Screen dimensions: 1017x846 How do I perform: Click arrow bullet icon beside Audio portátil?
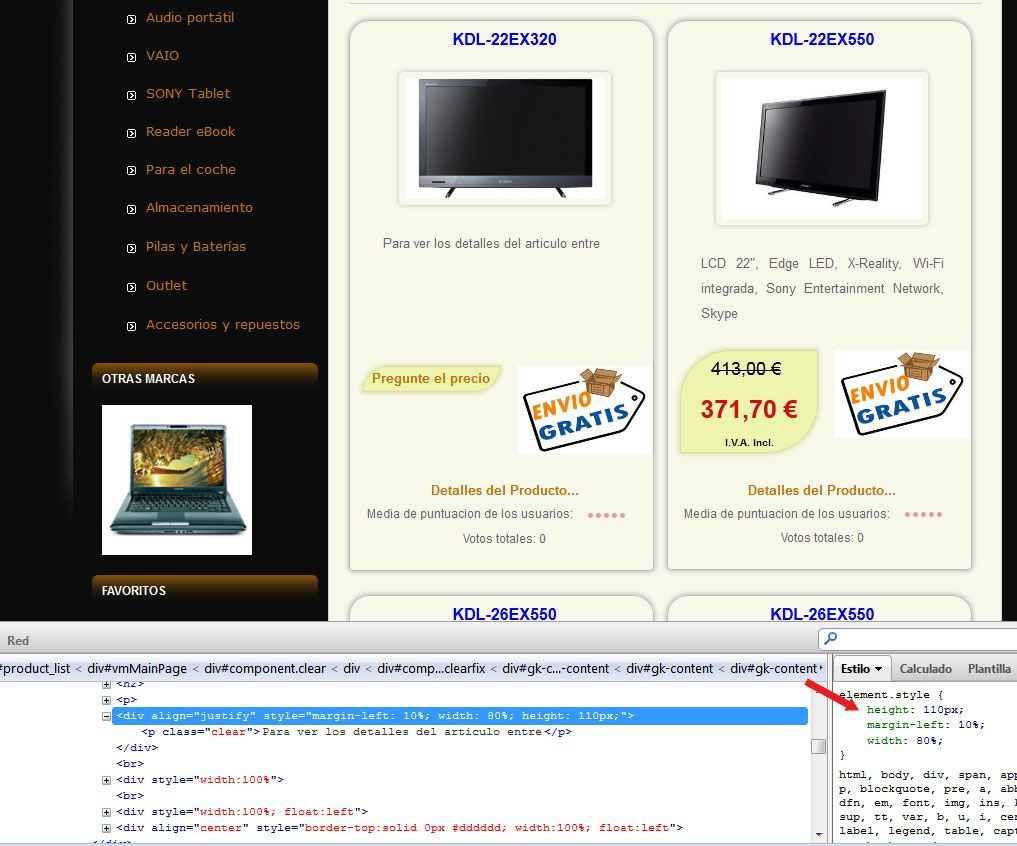click(132, 19)
